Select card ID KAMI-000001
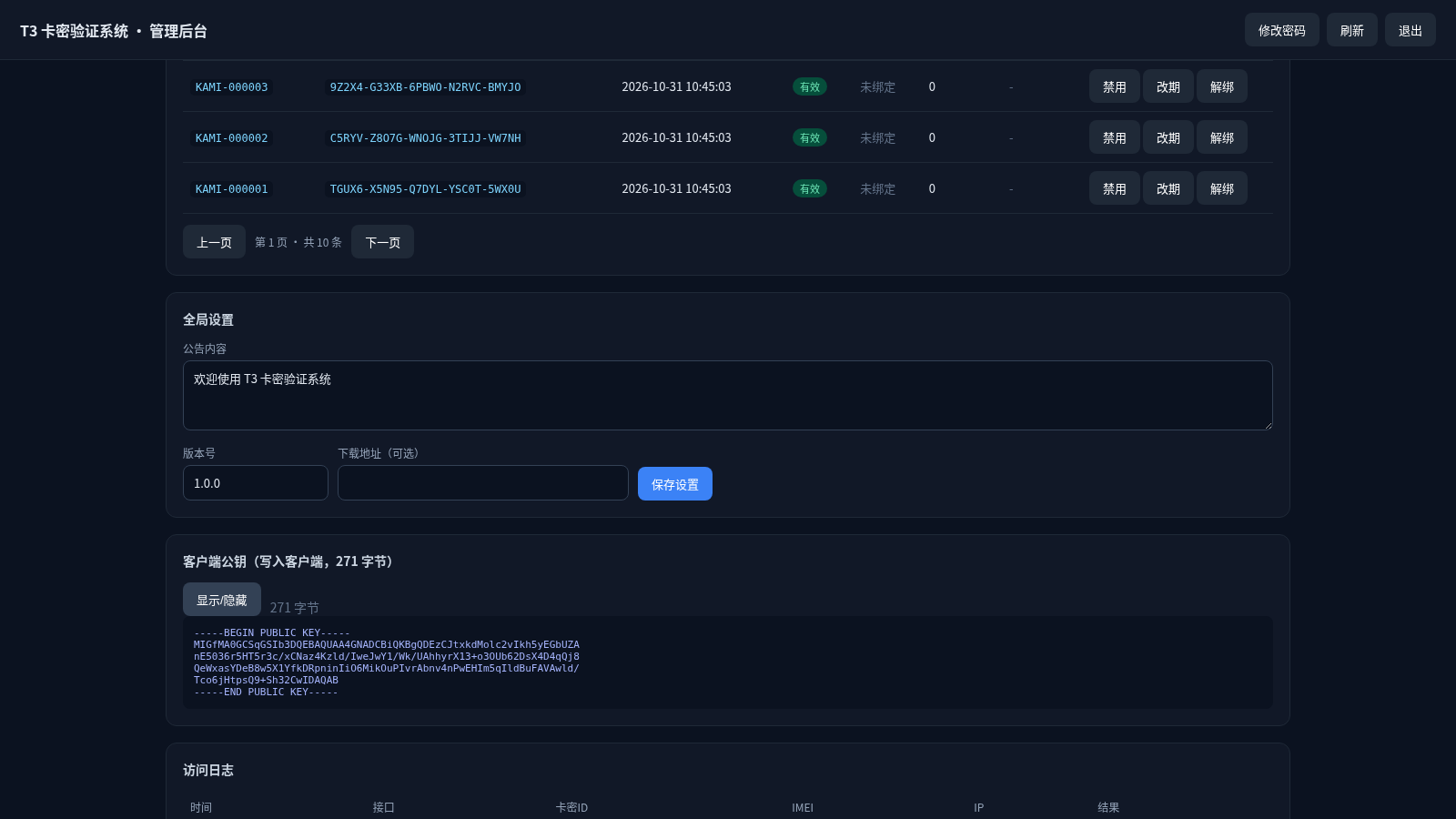 (231, 189)
